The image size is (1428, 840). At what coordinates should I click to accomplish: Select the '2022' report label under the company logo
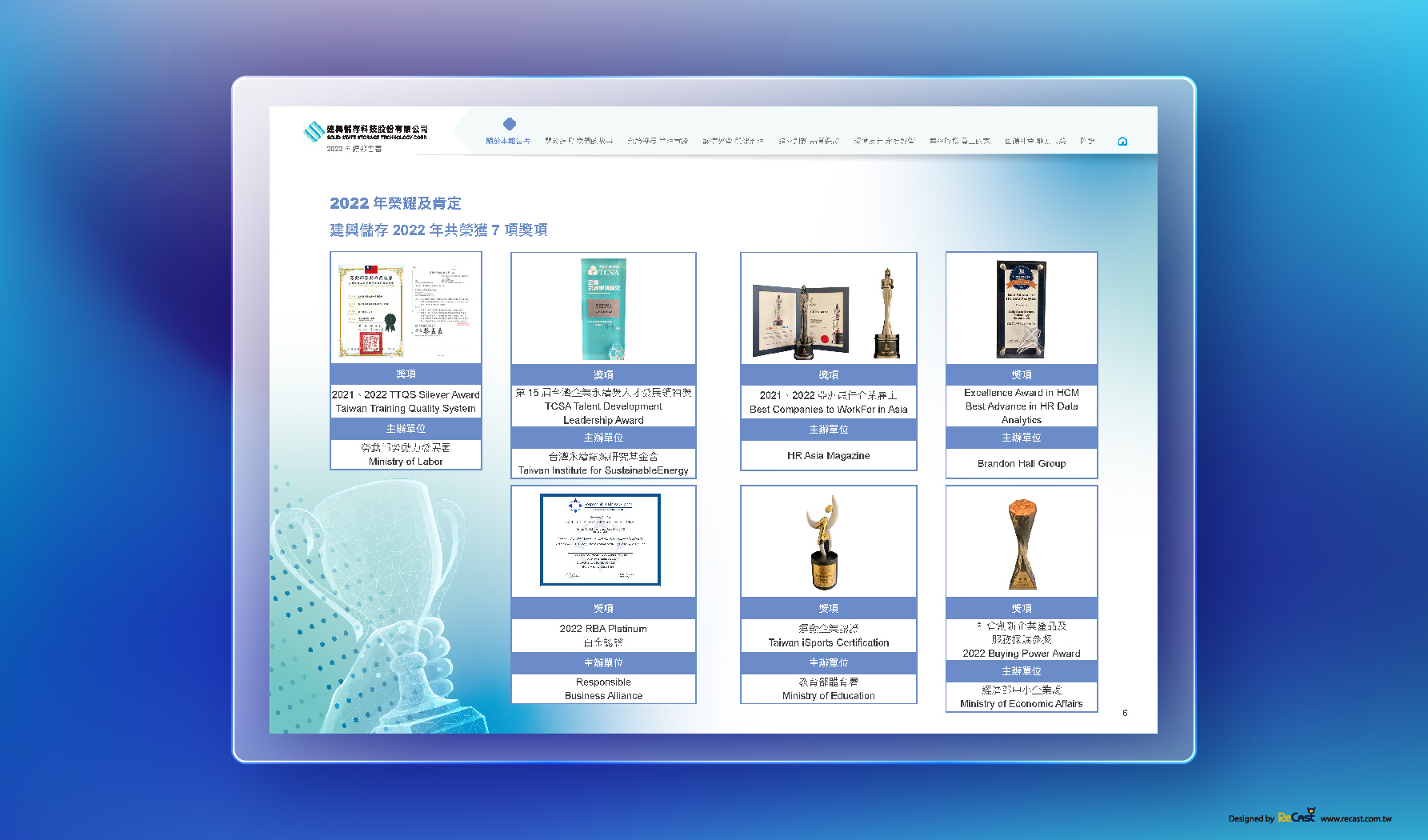pyautogui.click(x=354, y=149)
